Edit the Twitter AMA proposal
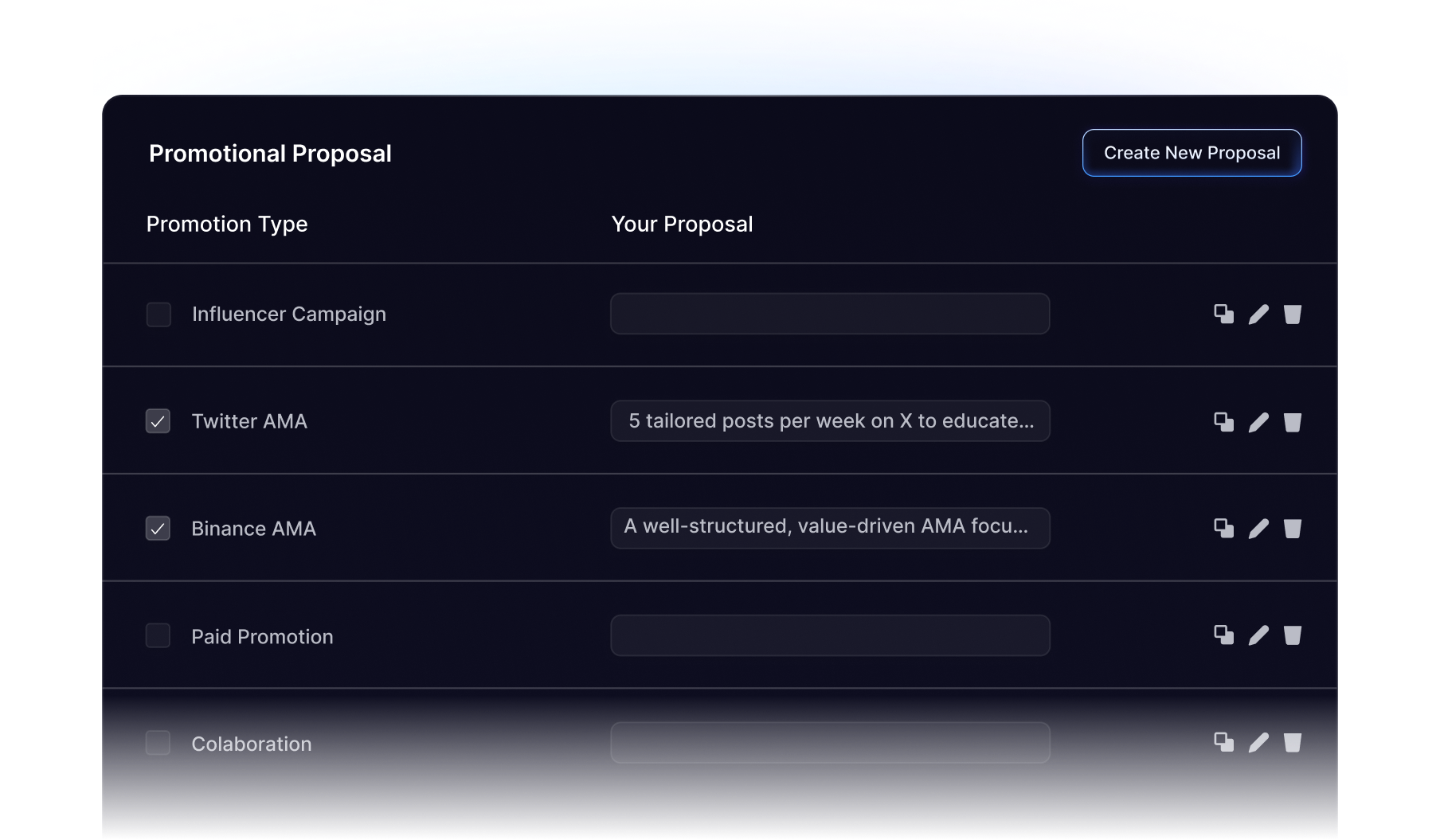 [1258, 422]
